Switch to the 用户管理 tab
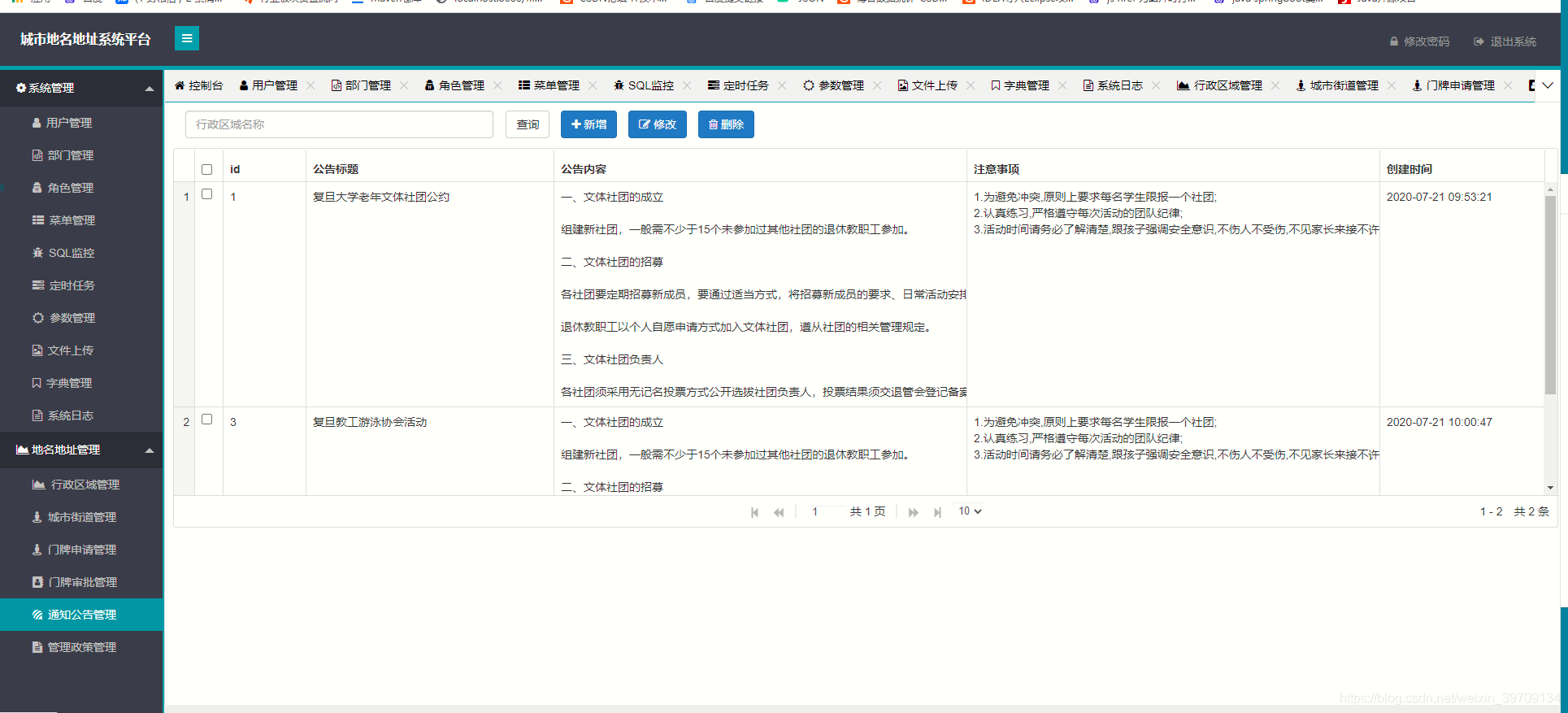The image size is (1568, 713). click(x=268, y=85)
